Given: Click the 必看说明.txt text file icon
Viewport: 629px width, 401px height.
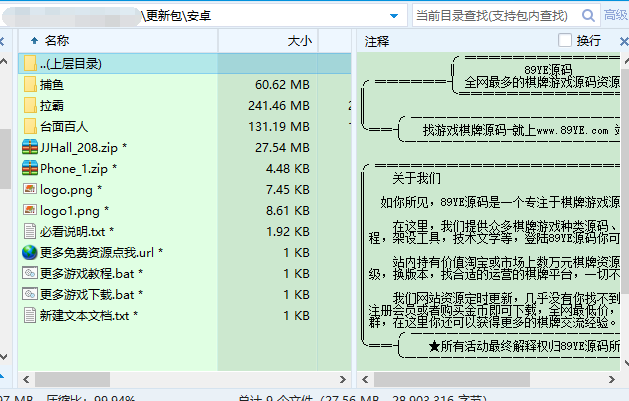Looking at the screenshot, I should click(x=30, y=231).
